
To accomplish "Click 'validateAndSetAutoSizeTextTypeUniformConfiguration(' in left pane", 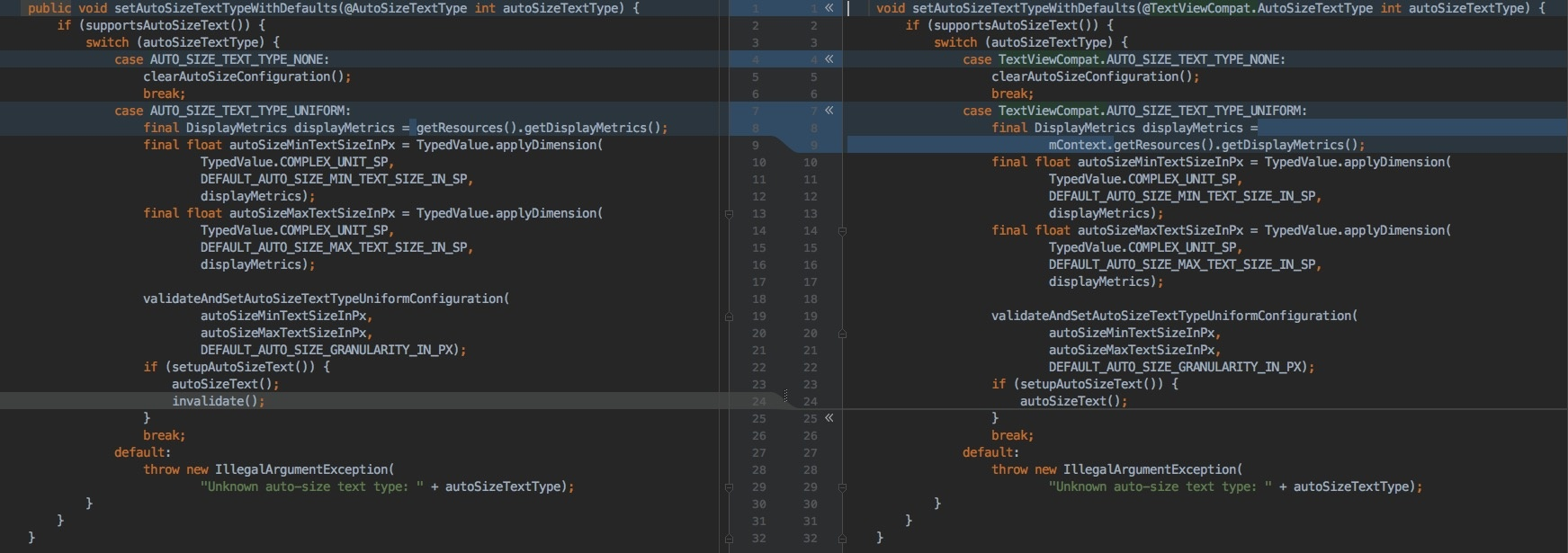I will [327, 299].
